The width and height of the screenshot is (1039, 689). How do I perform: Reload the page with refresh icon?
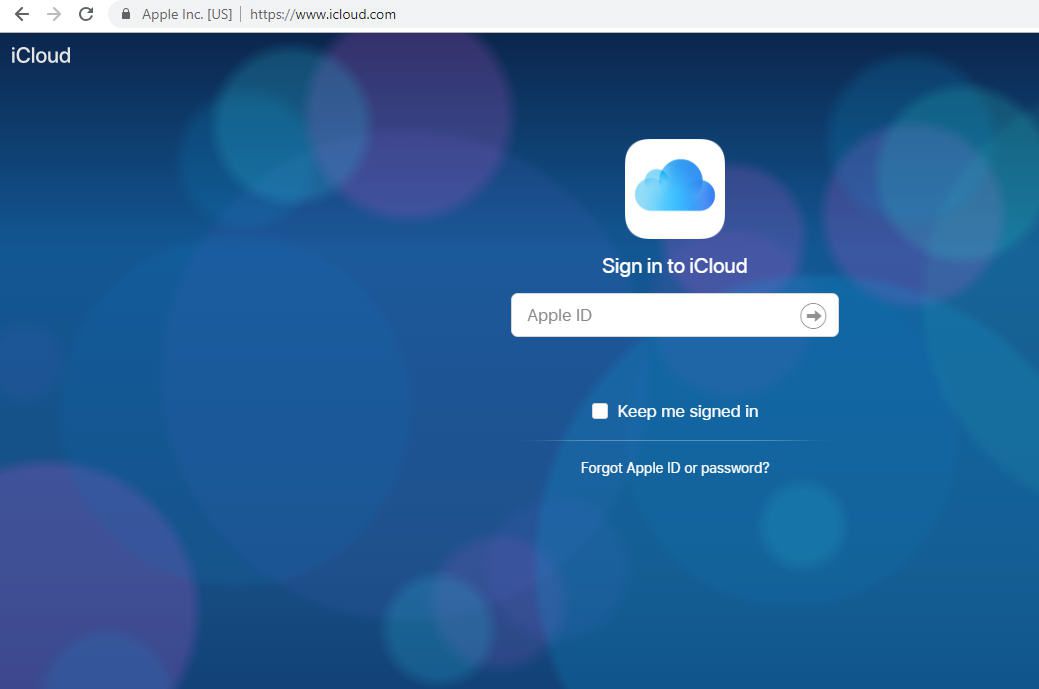pos(86,14)
